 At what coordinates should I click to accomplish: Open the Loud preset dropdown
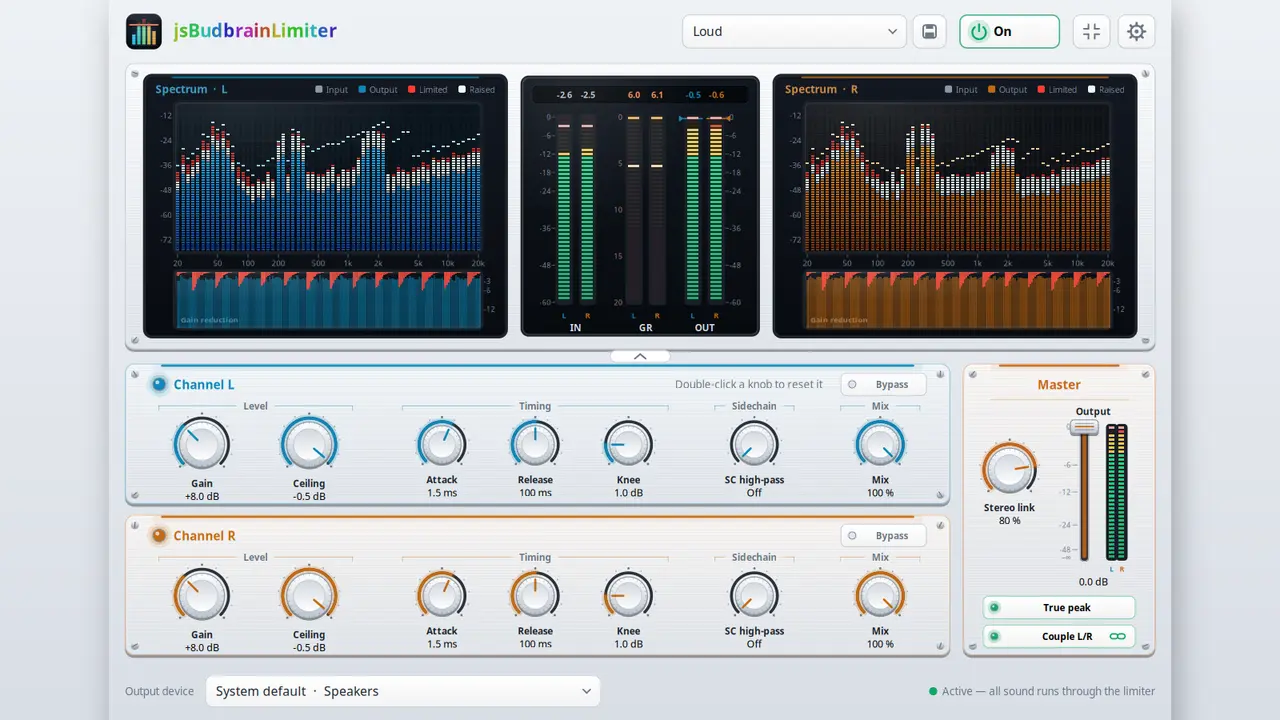794,31
